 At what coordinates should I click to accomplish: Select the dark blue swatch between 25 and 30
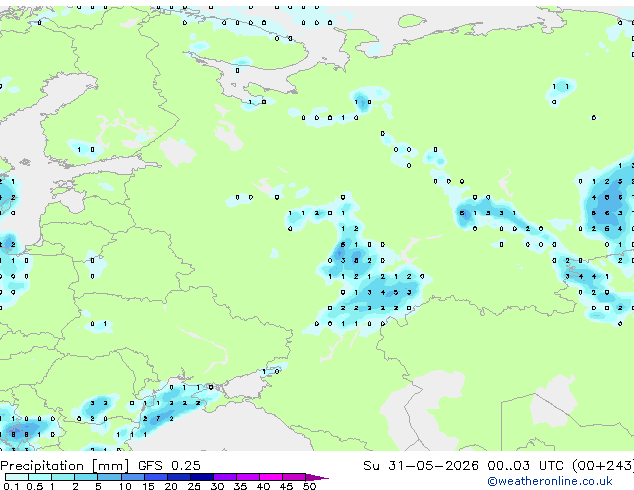coord(202,477)
